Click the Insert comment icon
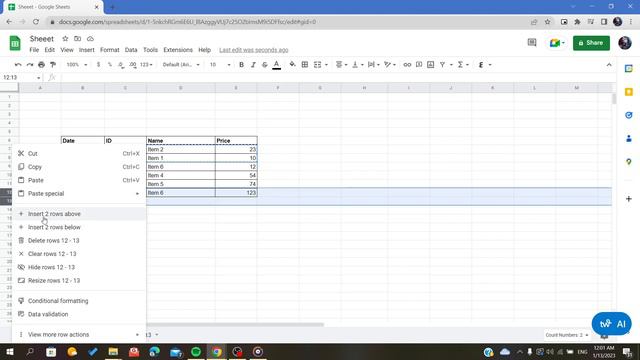640x360 pixels. (x=419, y=64)
